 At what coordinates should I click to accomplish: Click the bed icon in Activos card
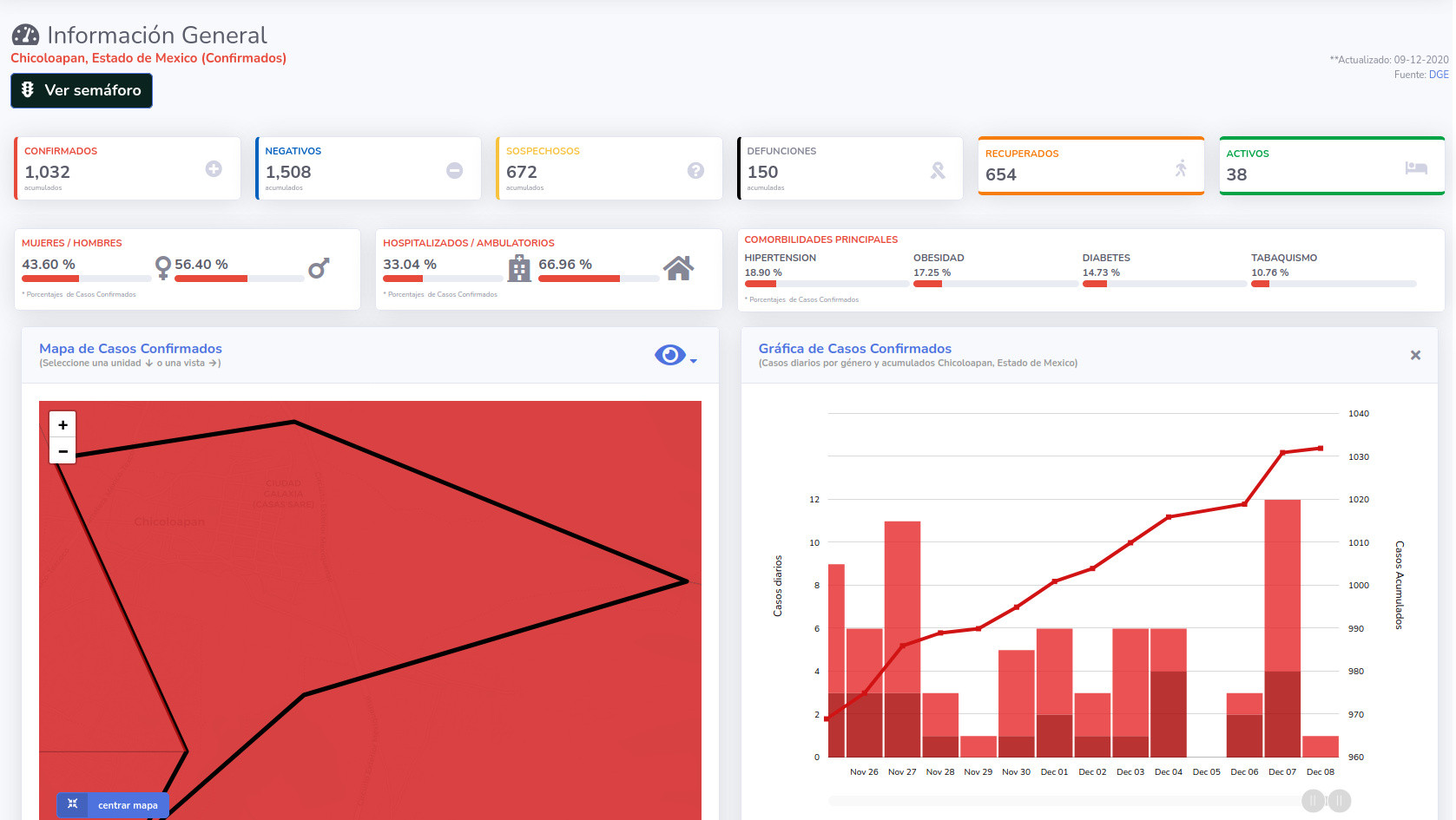[x=1416, y=167]
